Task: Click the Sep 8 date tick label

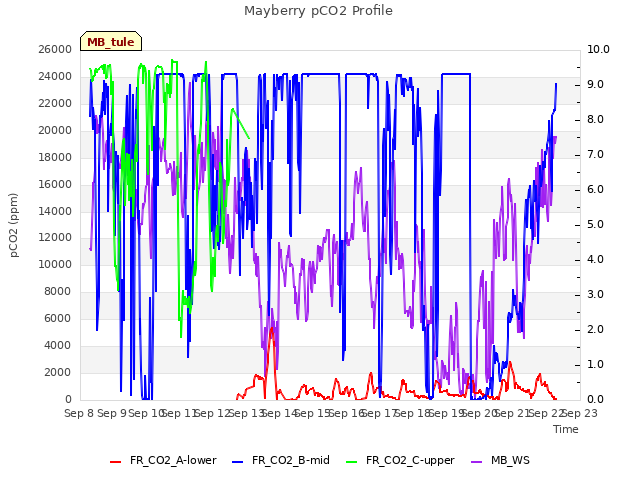Action: tap(79, 413)
